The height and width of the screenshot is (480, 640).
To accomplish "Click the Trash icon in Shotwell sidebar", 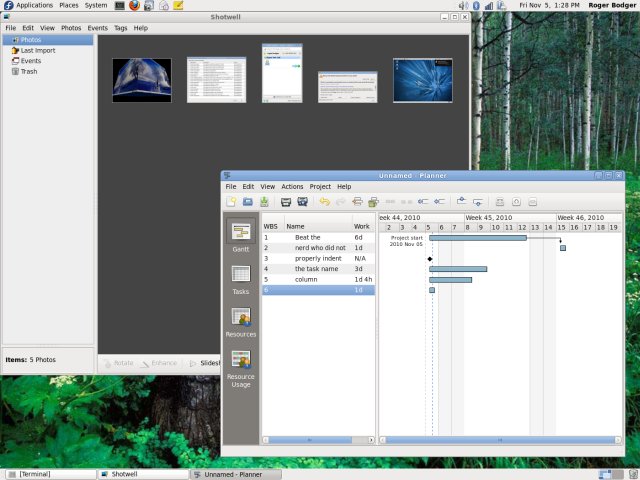I will [30, 71].
